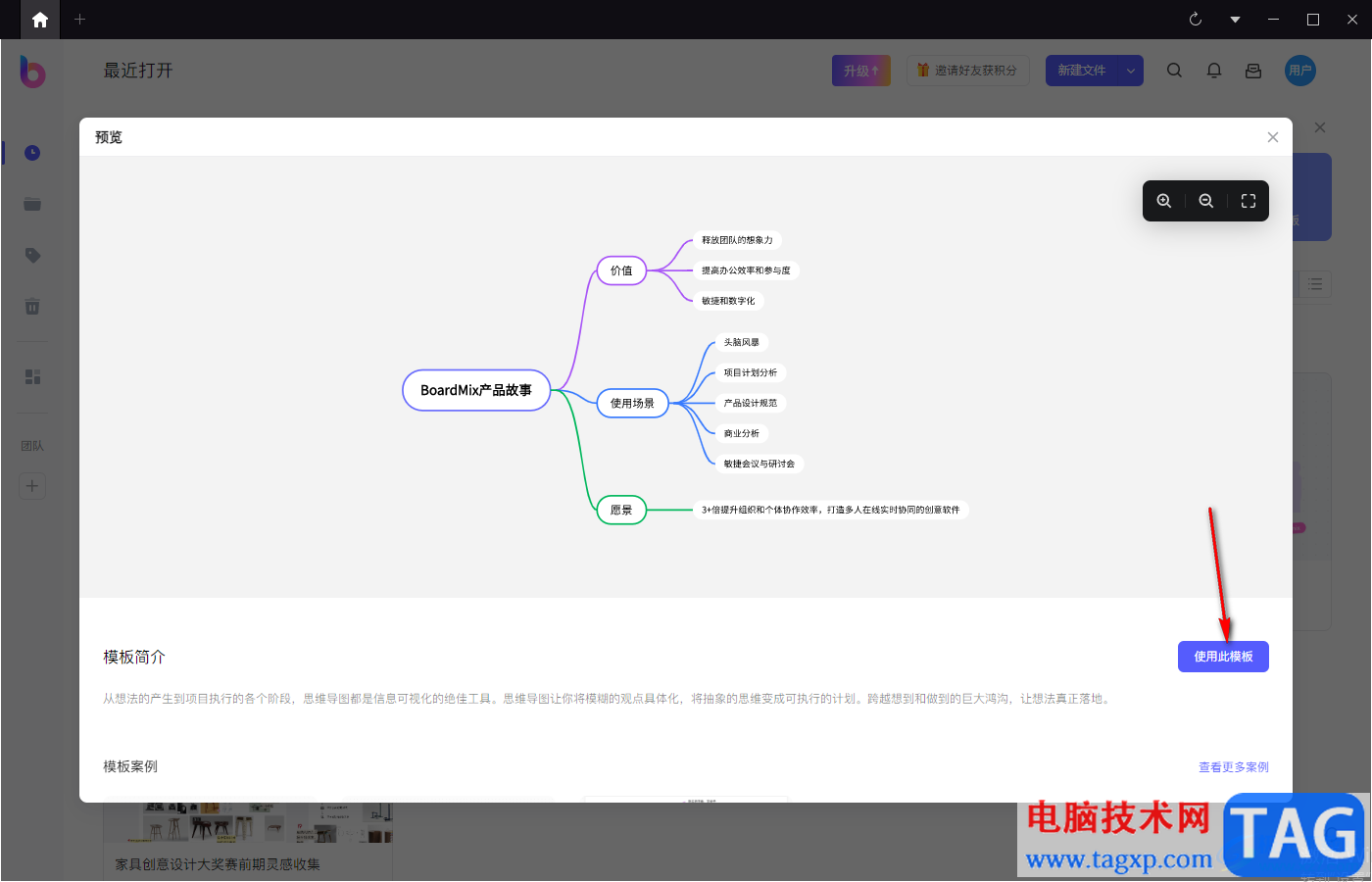The height and width of the screenshot is (882, 1372).
Task: Select the BoardMix产品故事 central node
Action: pyautogui.click(x=476, y=390)
